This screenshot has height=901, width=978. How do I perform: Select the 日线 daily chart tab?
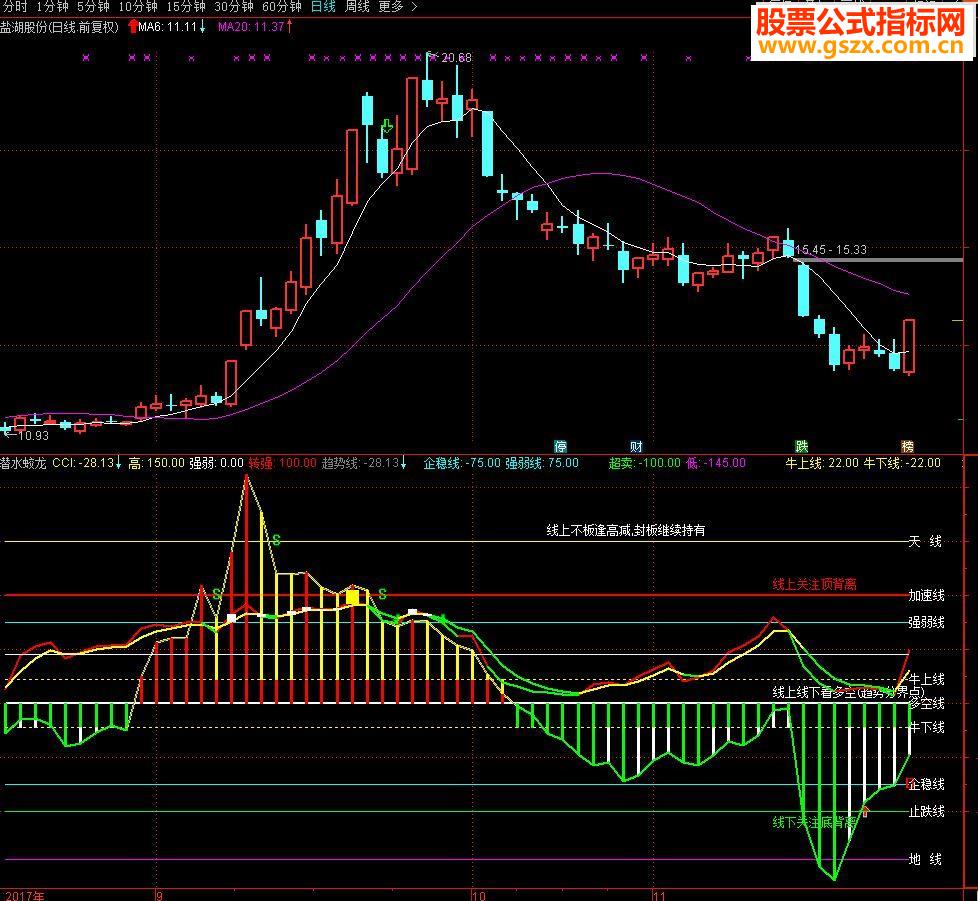[323, 7]
